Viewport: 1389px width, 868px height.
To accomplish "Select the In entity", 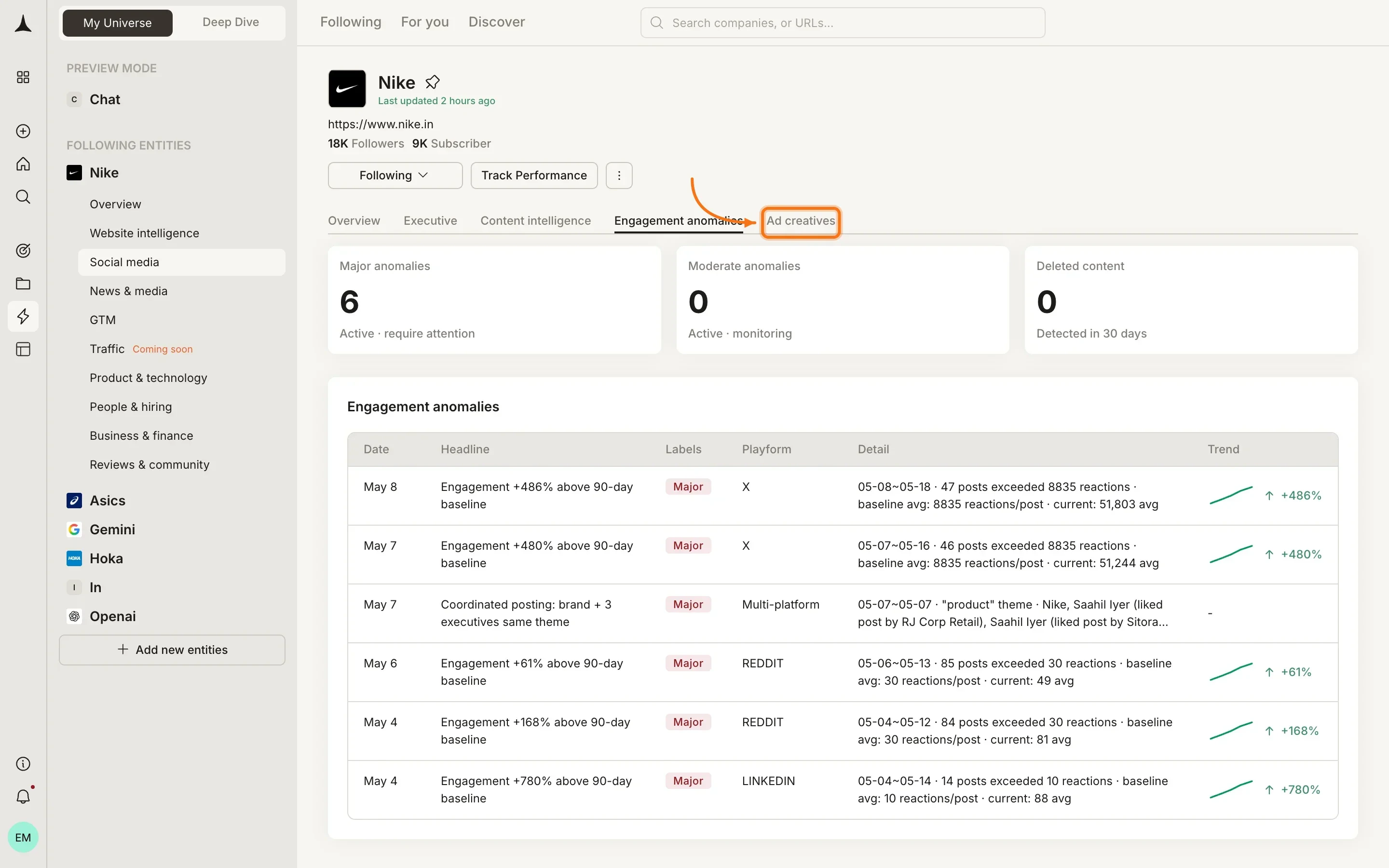I will coord(95,587).
